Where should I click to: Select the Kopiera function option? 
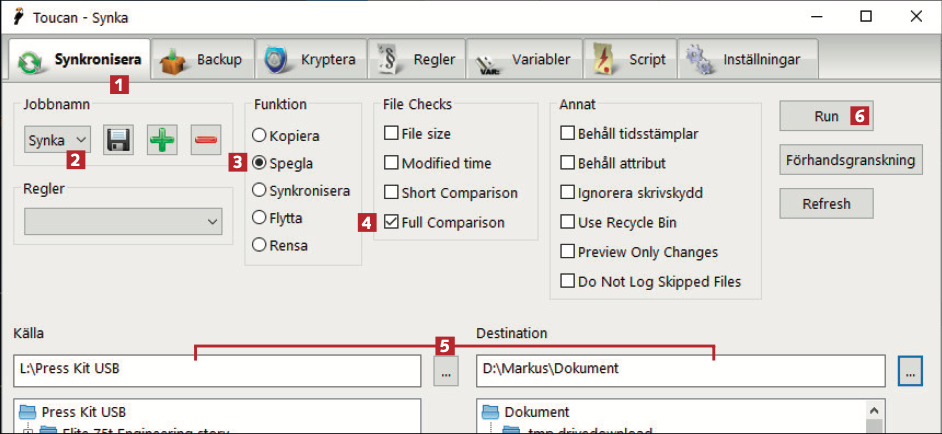260,134
